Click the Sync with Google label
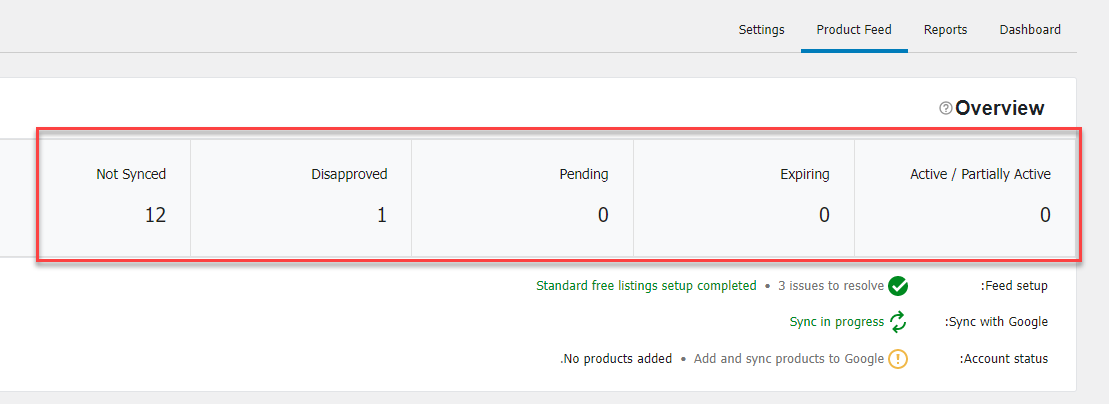The width and height of the screenshot is (1109, 404). coord(997,322)
